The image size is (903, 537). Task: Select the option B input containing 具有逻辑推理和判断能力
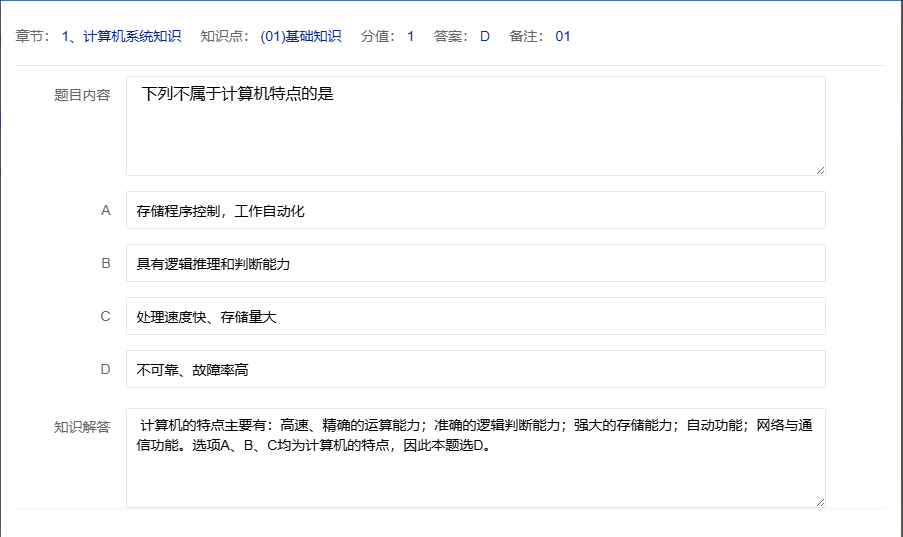(475, 264)
